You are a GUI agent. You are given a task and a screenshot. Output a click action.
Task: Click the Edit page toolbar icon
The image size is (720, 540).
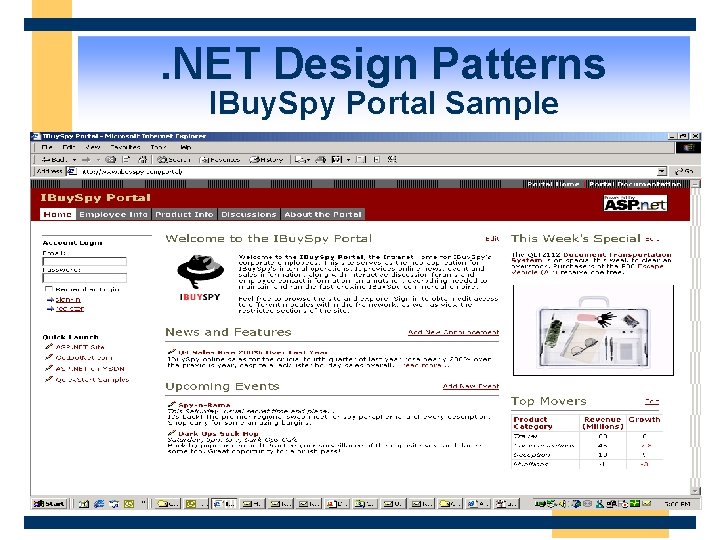(x=337, y=159)
